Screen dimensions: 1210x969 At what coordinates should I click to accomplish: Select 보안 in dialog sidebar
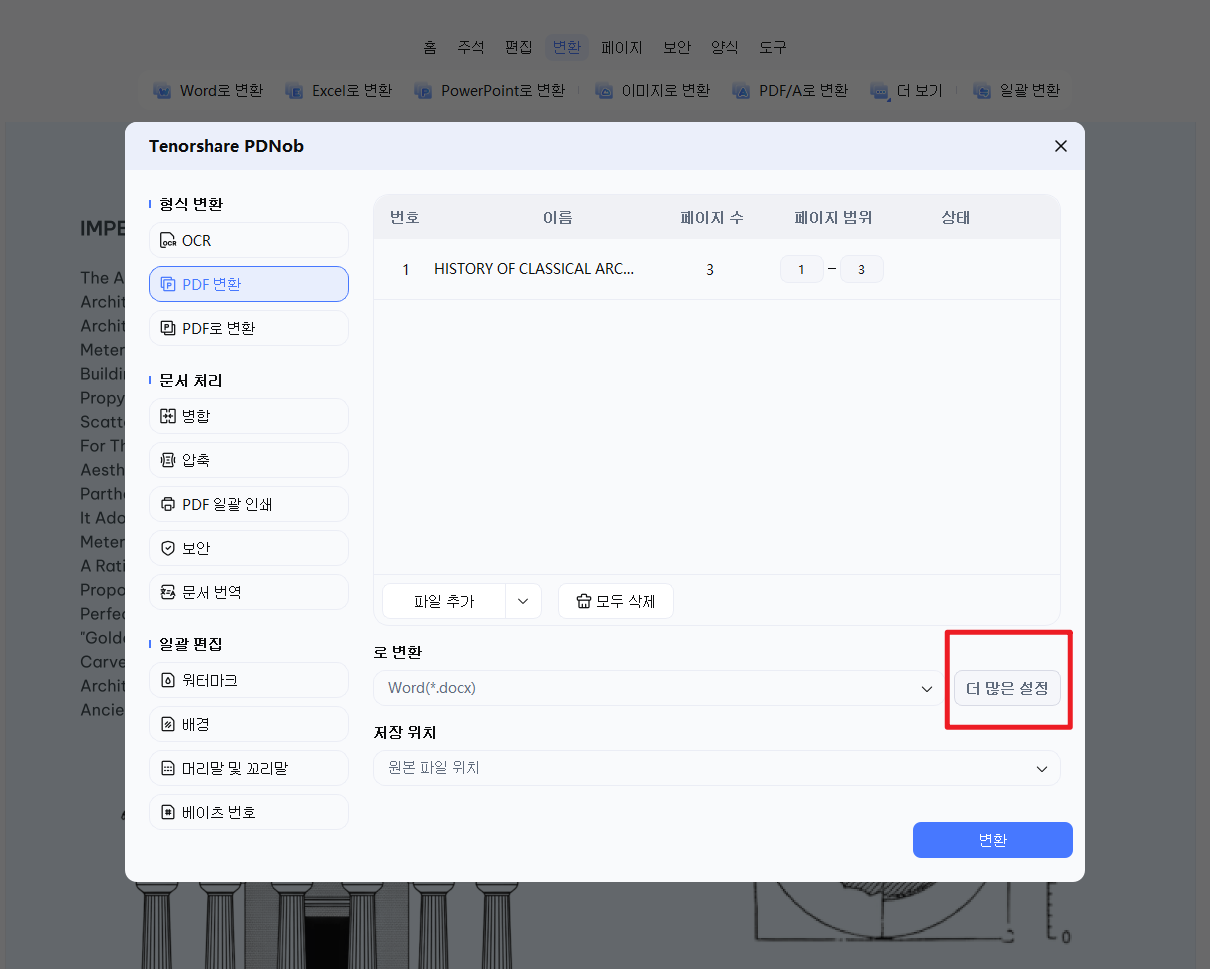click(x=249, y=548)
